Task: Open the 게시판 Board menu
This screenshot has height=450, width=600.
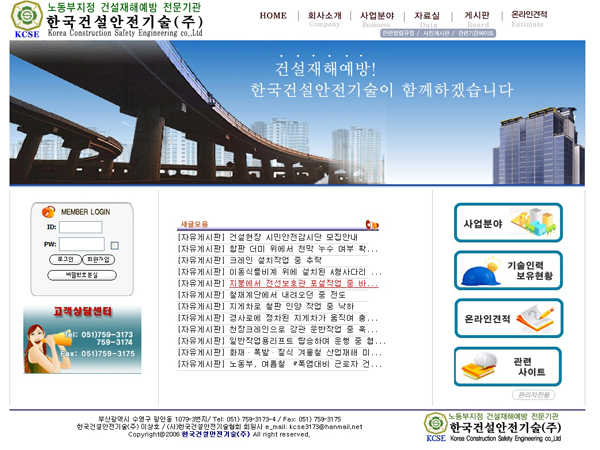Action: (x=477, y=18)
